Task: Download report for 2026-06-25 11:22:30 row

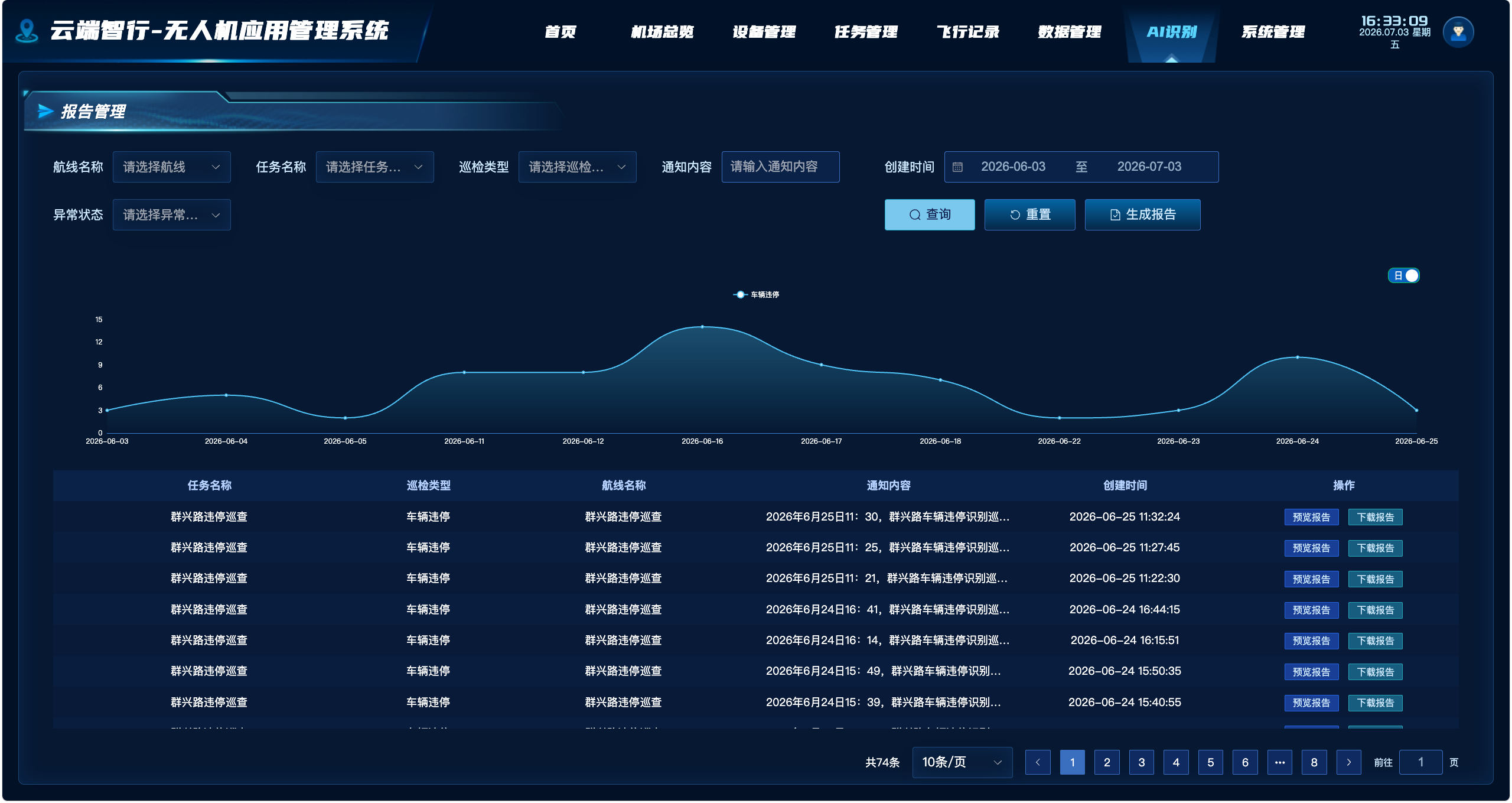Action: pos(1375,579)
